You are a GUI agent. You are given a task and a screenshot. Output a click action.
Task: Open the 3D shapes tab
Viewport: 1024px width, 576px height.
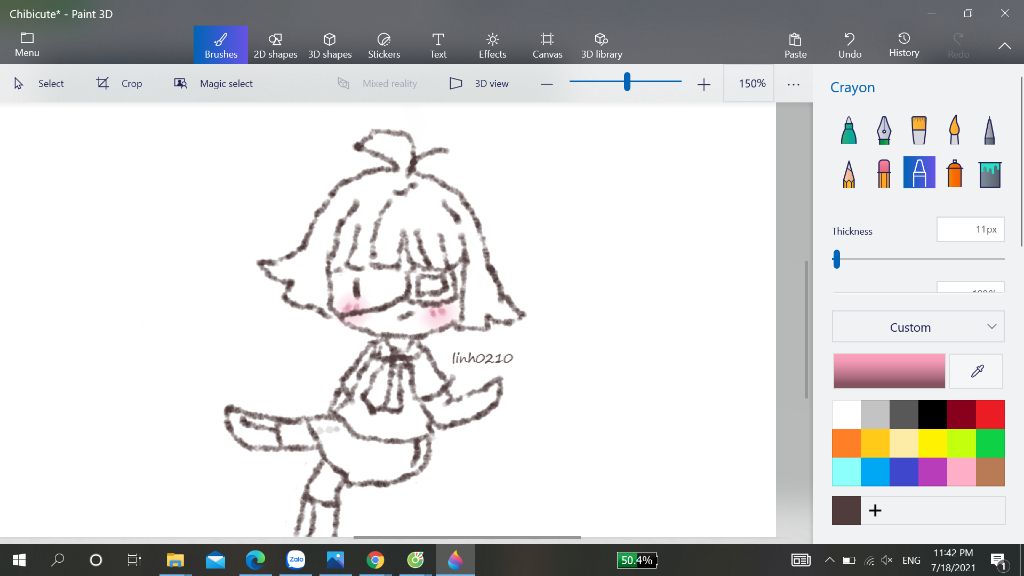(330, 45)
